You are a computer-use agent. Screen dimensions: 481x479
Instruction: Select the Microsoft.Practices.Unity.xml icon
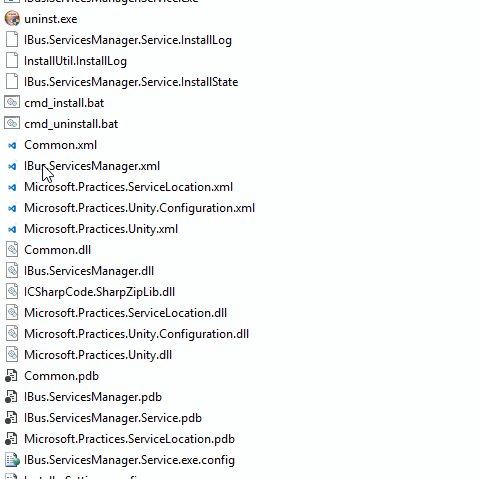pyautogui.click(x=12, y=229)
